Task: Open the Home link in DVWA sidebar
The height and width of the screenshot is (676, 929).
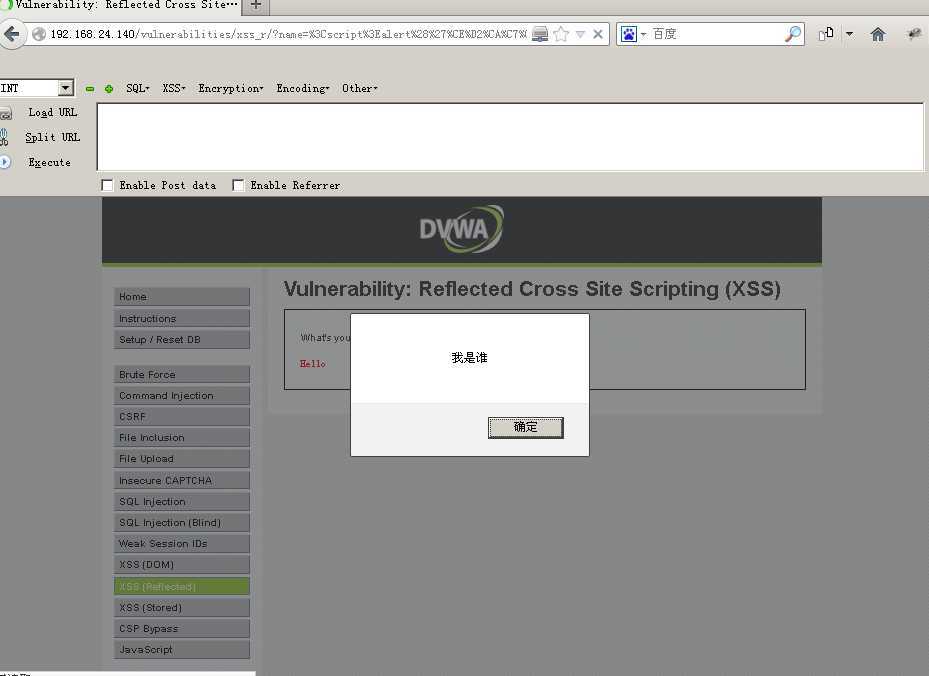Action: point(181,297)
